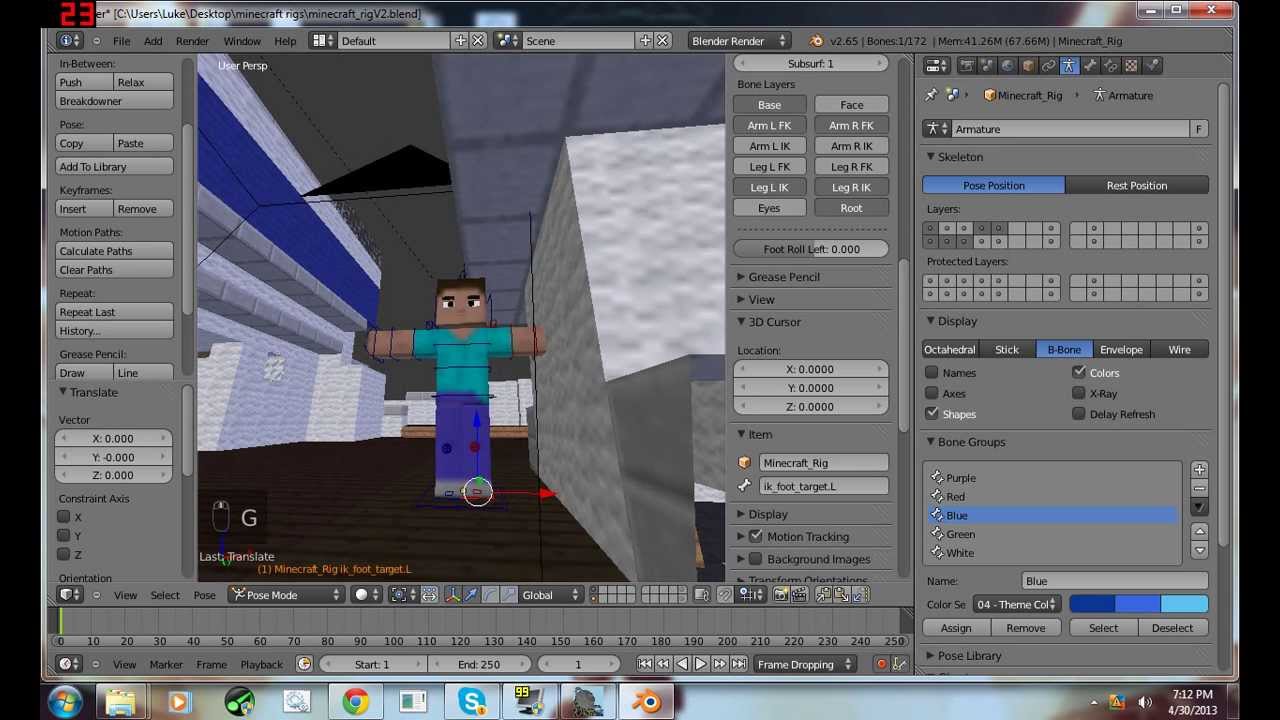Screen dimensions: 1280x720
Task: Enable the Background Images checkbox
Action: coord(756,559)
